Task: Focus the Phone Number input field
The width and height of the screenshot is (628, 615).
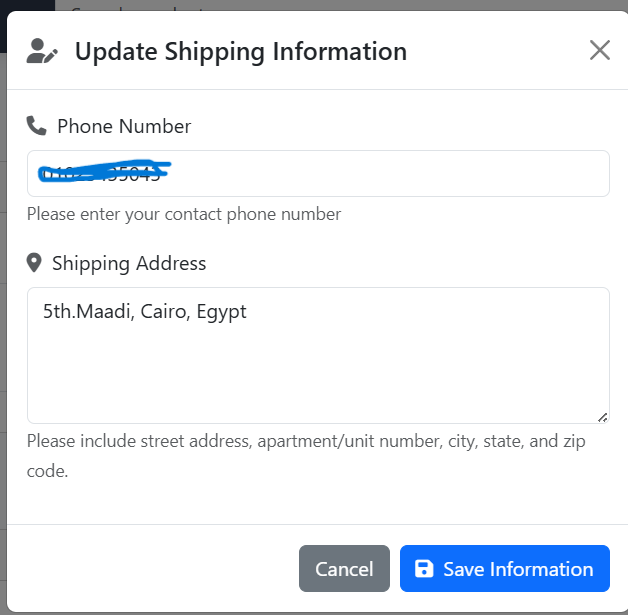Action: pos(318,173)
